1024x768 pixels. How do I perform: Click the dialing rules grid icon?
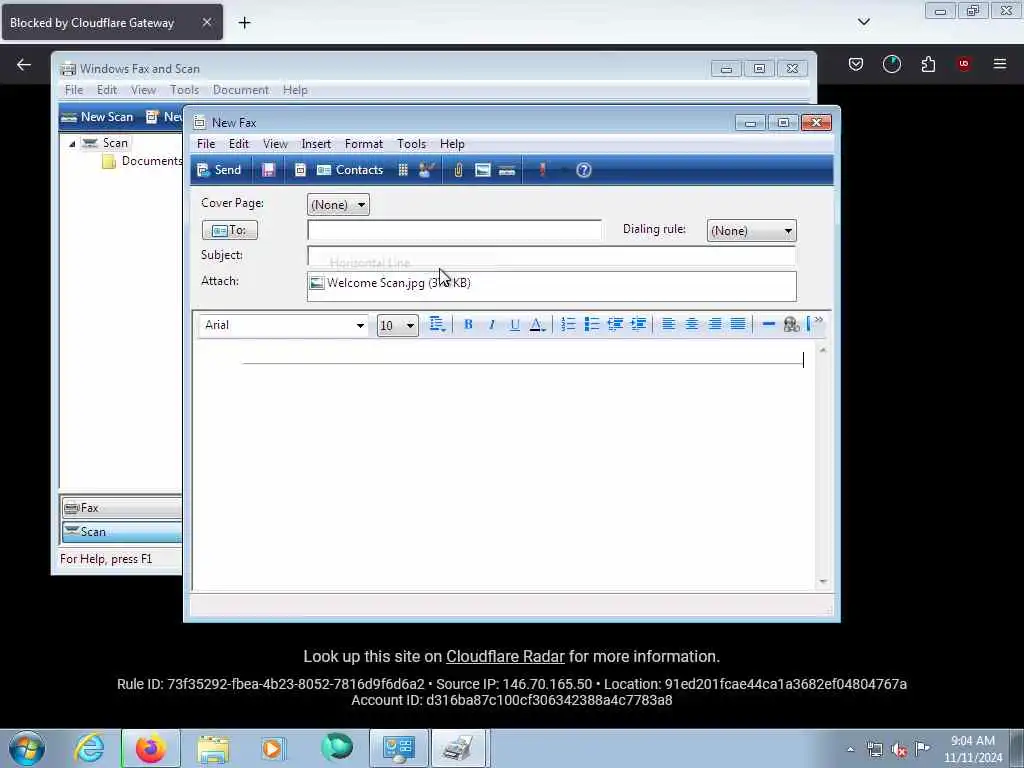(x=403, y=170)
